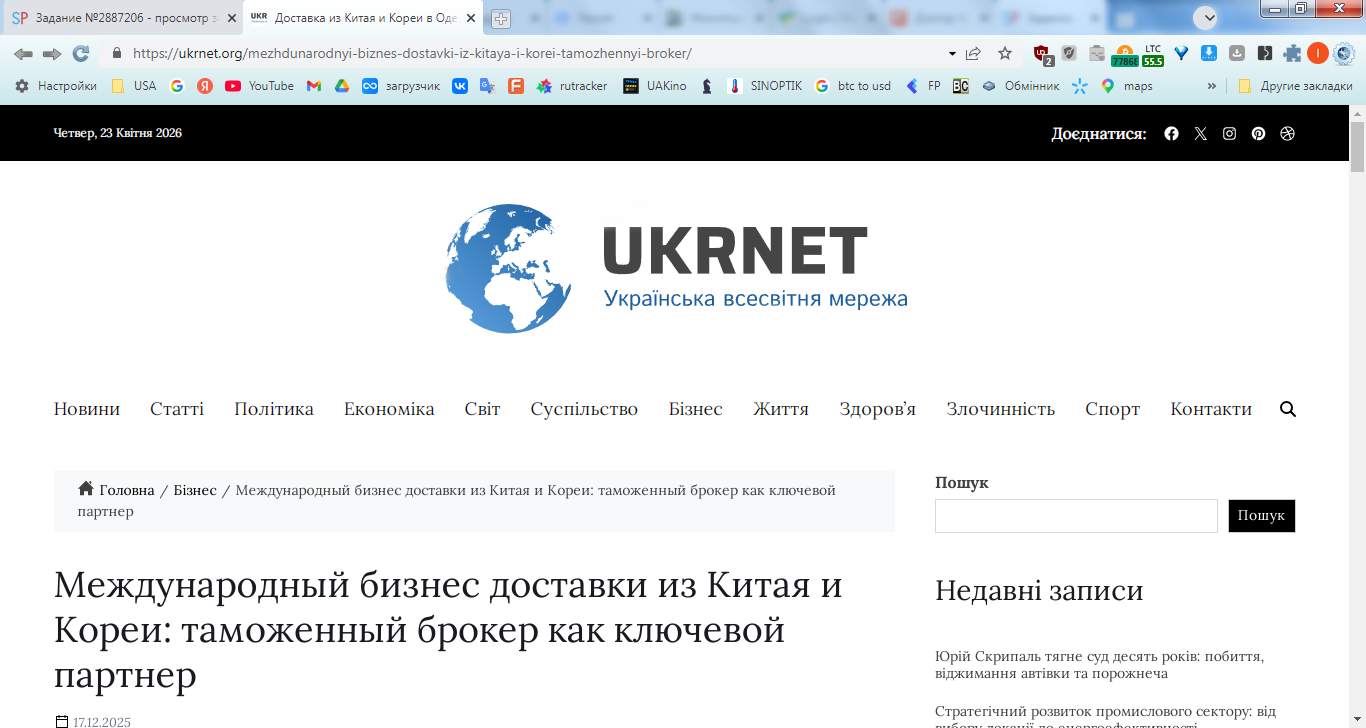1366x728 pixels.
Task: Focus the sidebar Пошук text field
Action: tap(1076, 516)
